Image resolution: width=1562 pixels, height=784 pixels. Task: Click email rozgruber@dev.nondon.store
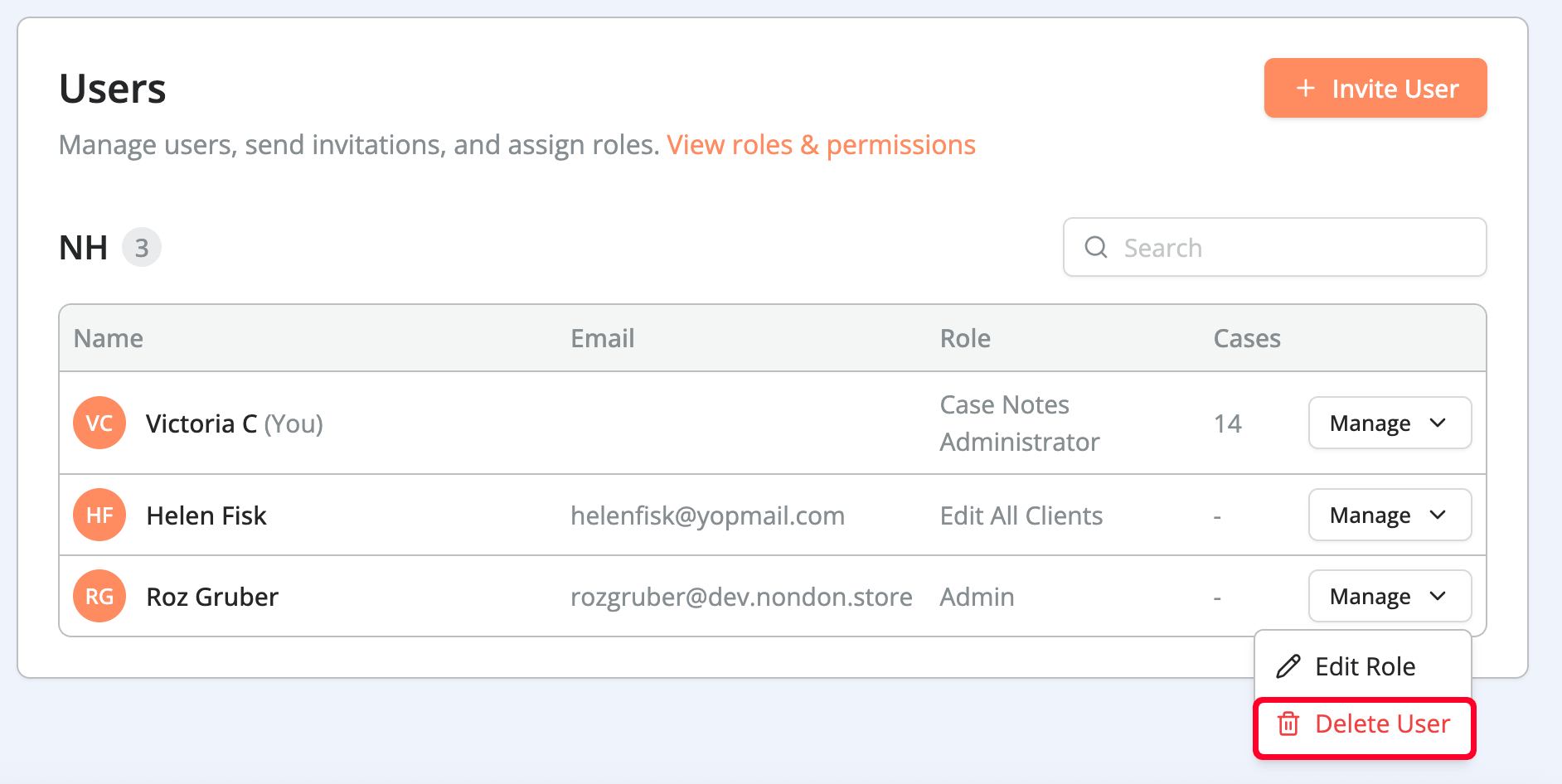(741, 597)
